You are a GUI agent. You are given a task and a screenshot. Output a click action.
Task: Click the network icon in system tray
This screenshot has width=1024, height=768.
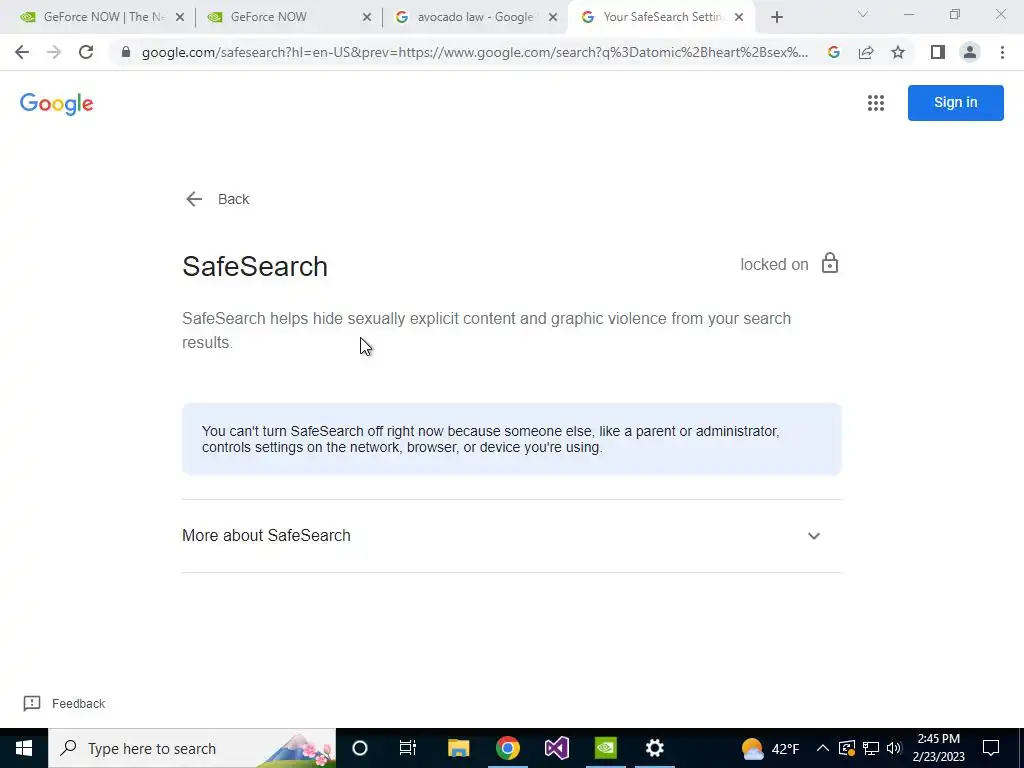point(871,748)
